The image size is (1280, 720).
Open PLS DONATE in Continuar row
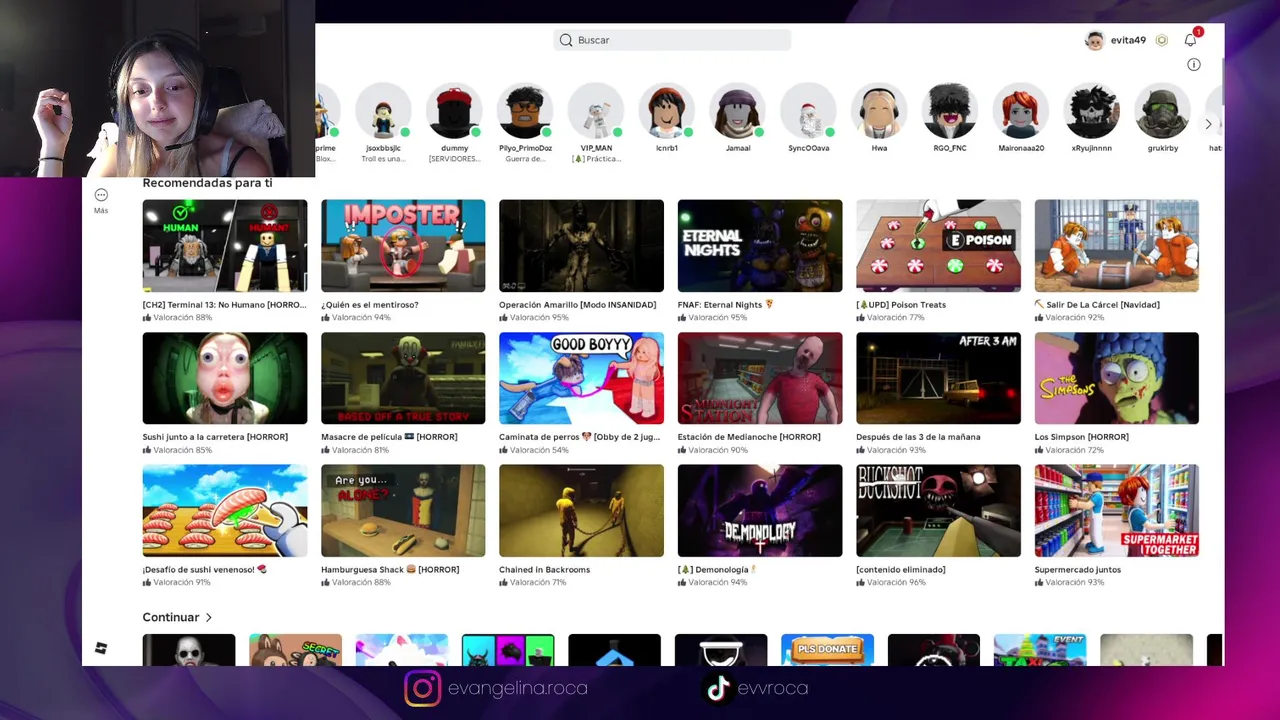tap(827, 649)
